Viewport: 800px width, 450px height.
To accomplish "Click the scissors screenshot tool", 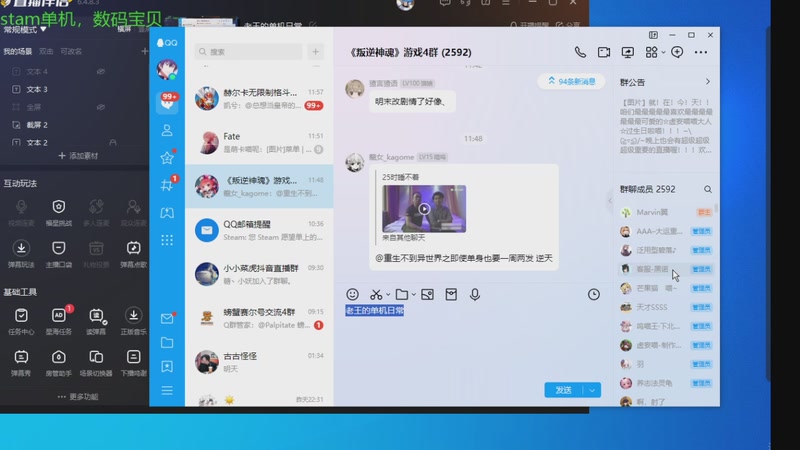I will pos(376,294).
